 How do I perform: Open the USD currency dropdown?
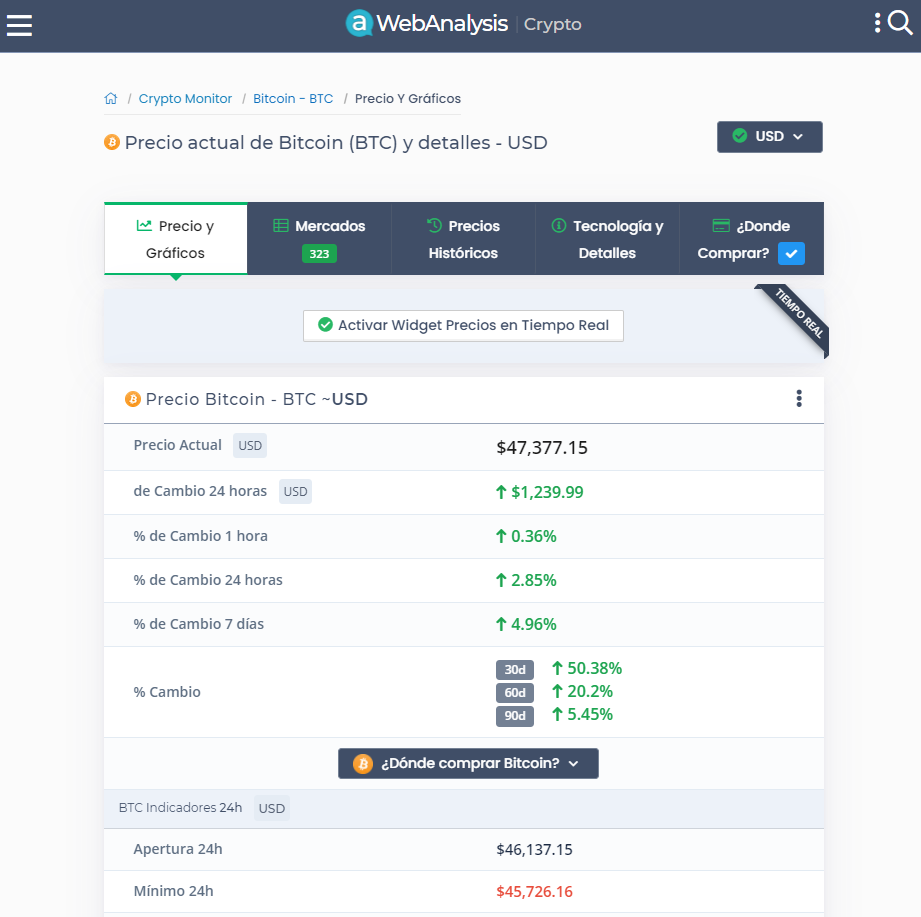(769, 137)
